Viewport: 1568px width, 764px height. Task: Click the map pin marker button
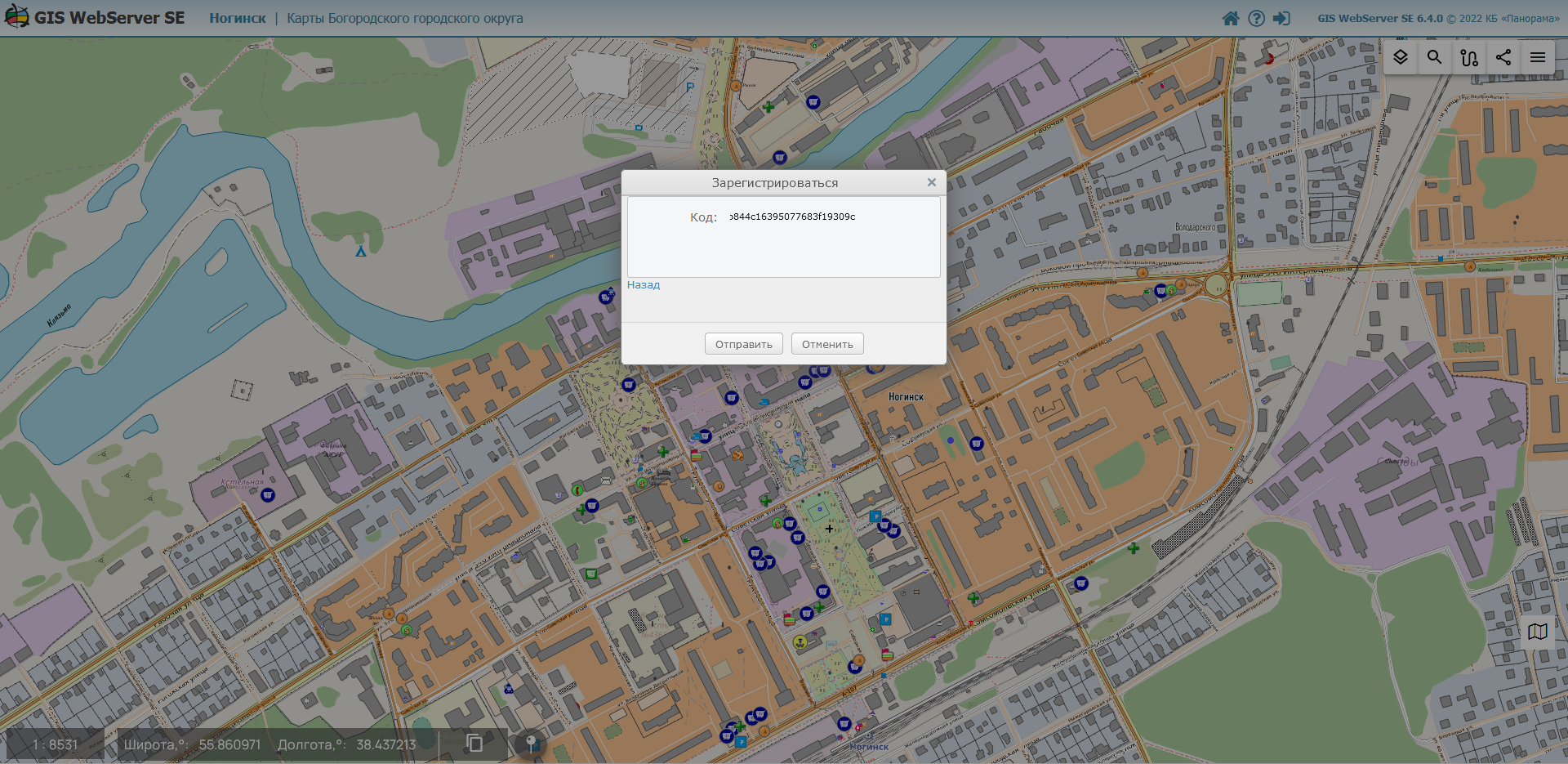[531, 744]
